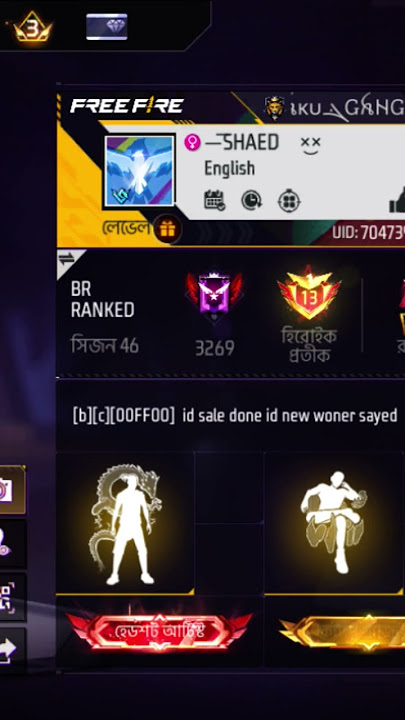Select the purple rank badge 3269

[x=214, y=296]
